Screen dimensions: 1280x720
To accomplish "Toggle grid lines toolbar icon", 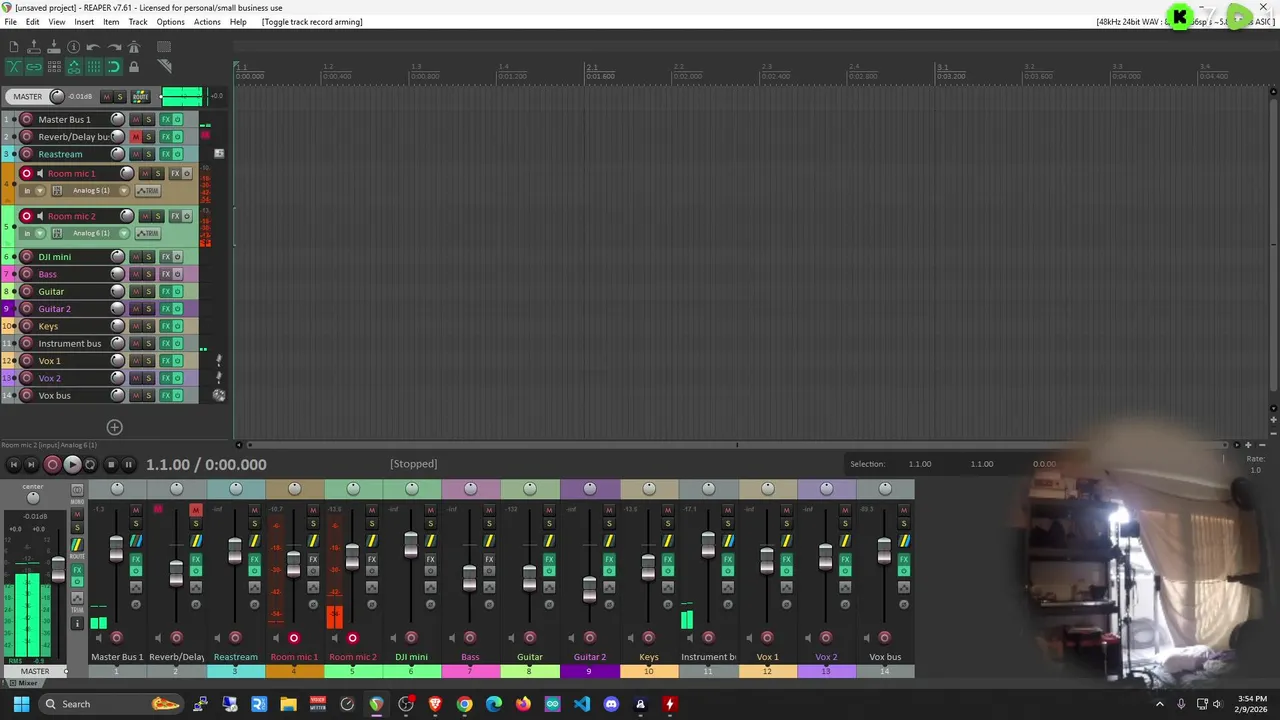I will pos(94,67).
